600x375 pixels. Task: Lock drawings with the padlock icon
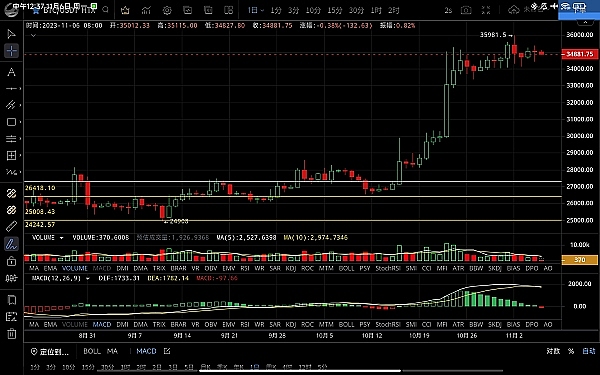tap(11, 261)
